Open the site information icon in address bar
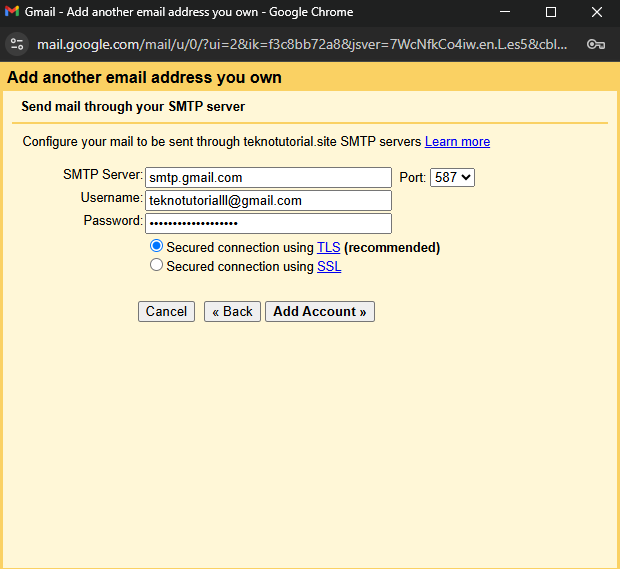 (17, 44)
